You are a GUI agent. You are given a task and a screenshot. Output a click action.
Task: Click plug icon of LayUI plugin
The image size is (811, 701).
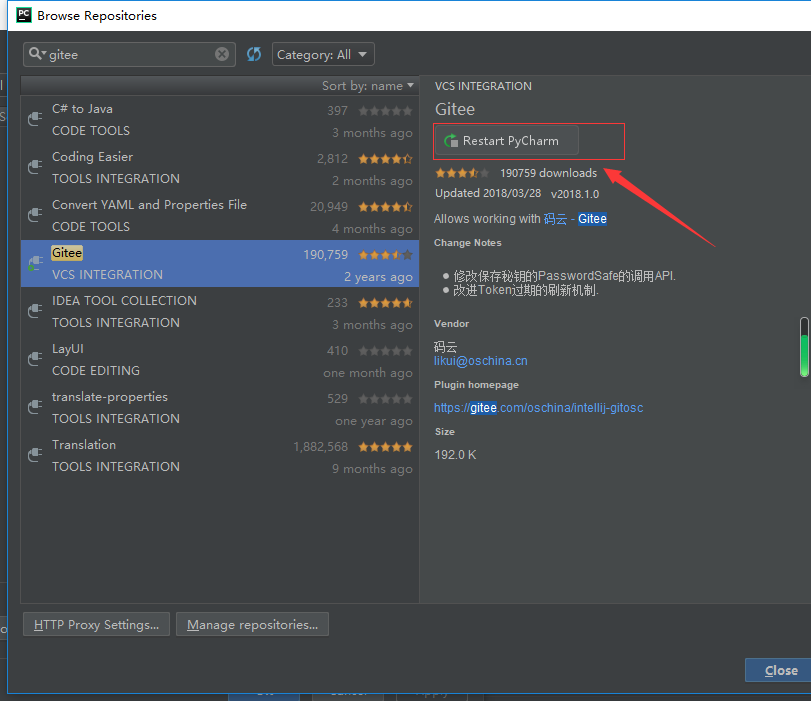pyautogui.click(x=35, y=359)
